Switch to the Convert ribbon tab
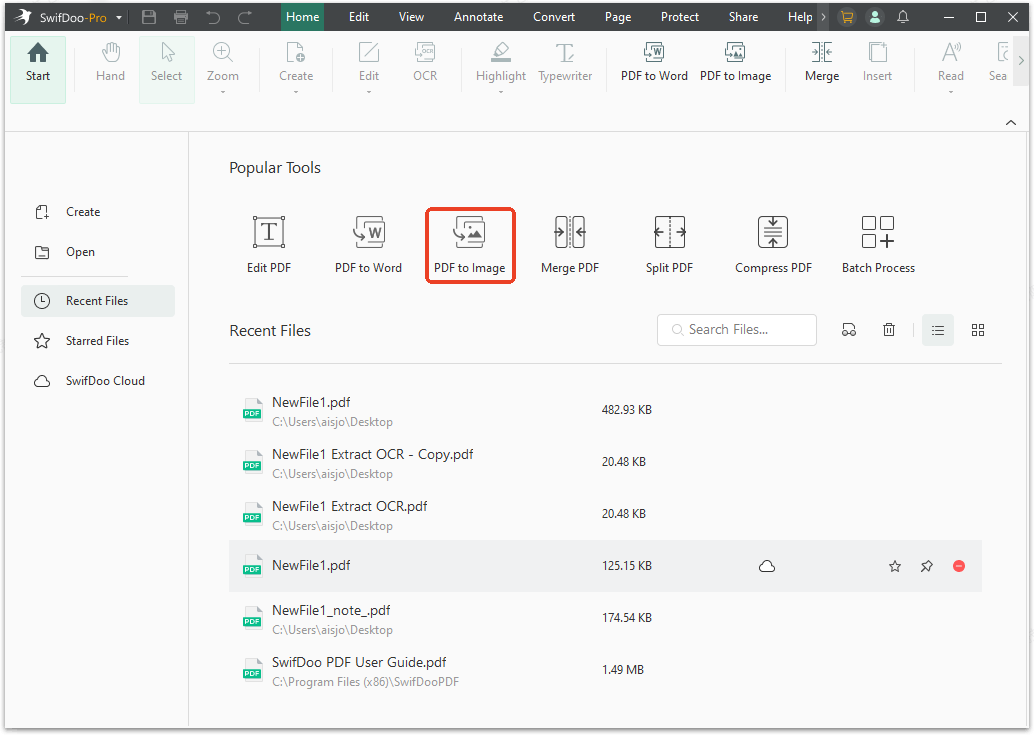1034x735 pixels. point(553,16)
